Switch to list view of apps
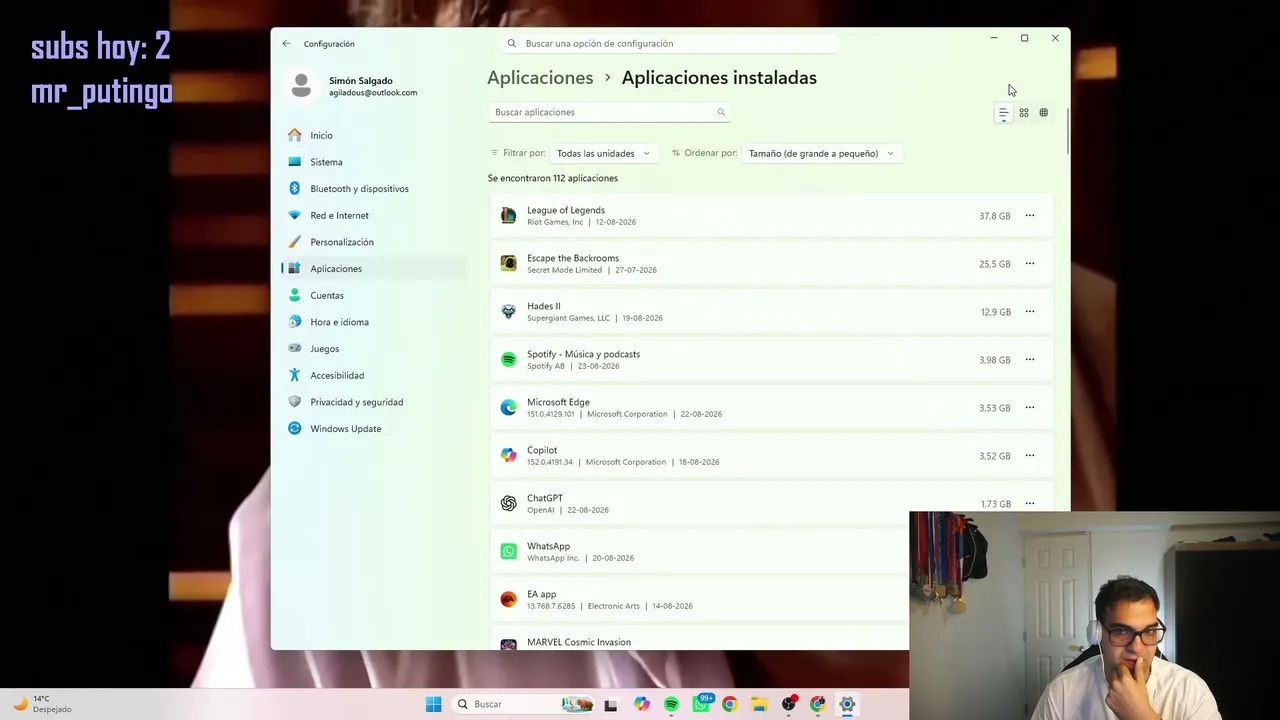 (x=1003, y=113)
